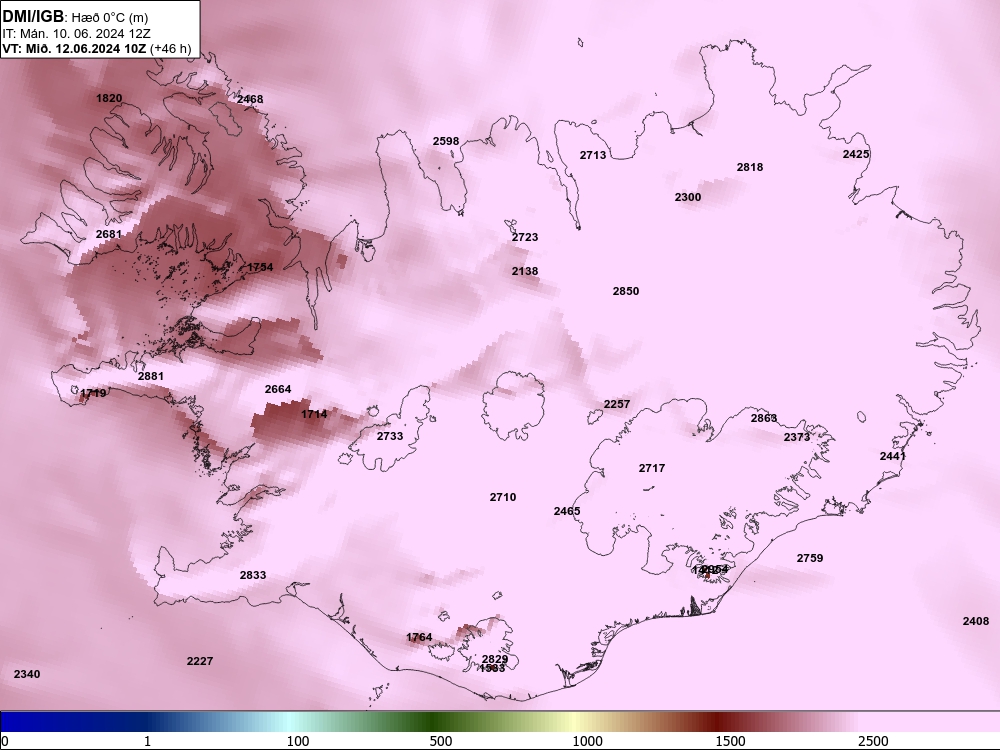Click the 2829 label on the southern glacier
The image size is (1000, 750).
[x=495, y=659]
